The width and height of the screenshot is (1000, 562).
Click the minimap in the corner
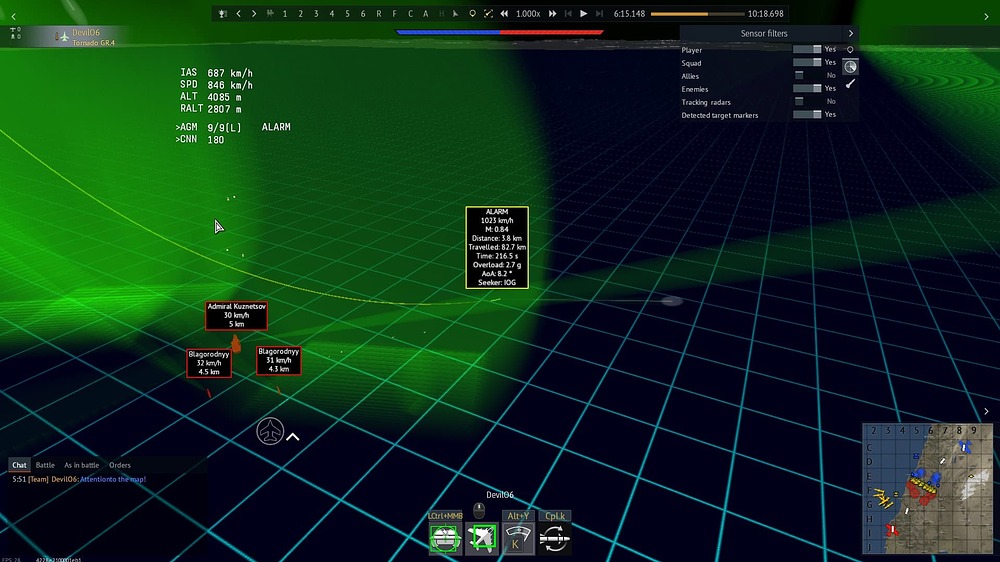click(x=927, y=489)
